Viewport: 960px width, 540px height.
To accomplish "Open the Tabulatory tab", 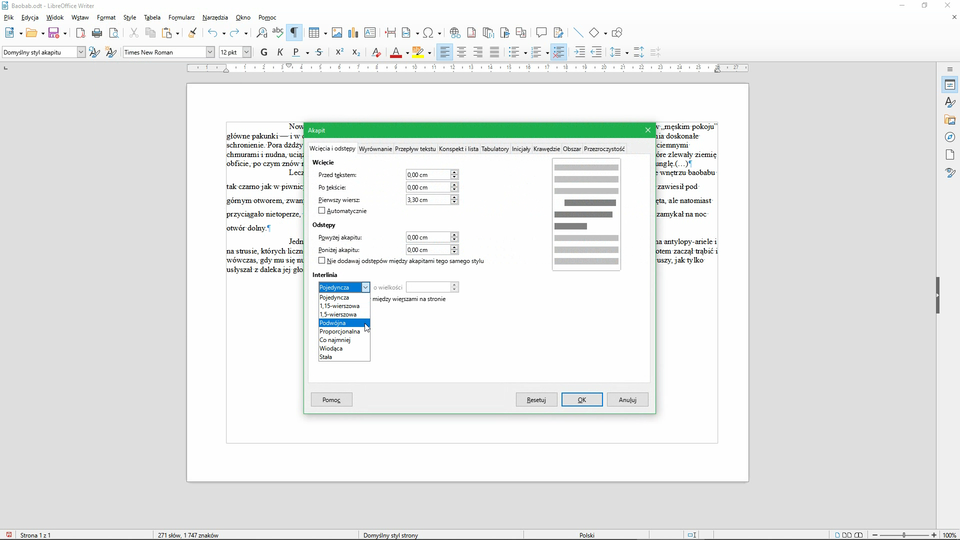I will tap(495, 149).
